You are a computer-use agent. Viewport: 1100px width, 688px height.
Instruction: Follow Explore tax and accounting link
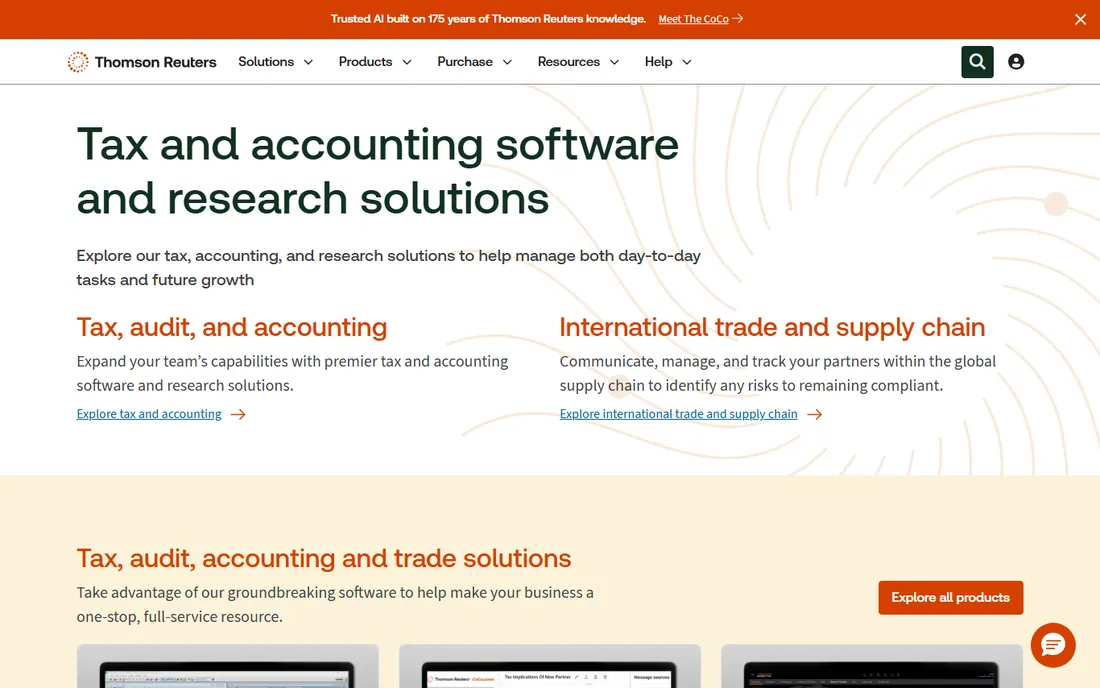149,414
